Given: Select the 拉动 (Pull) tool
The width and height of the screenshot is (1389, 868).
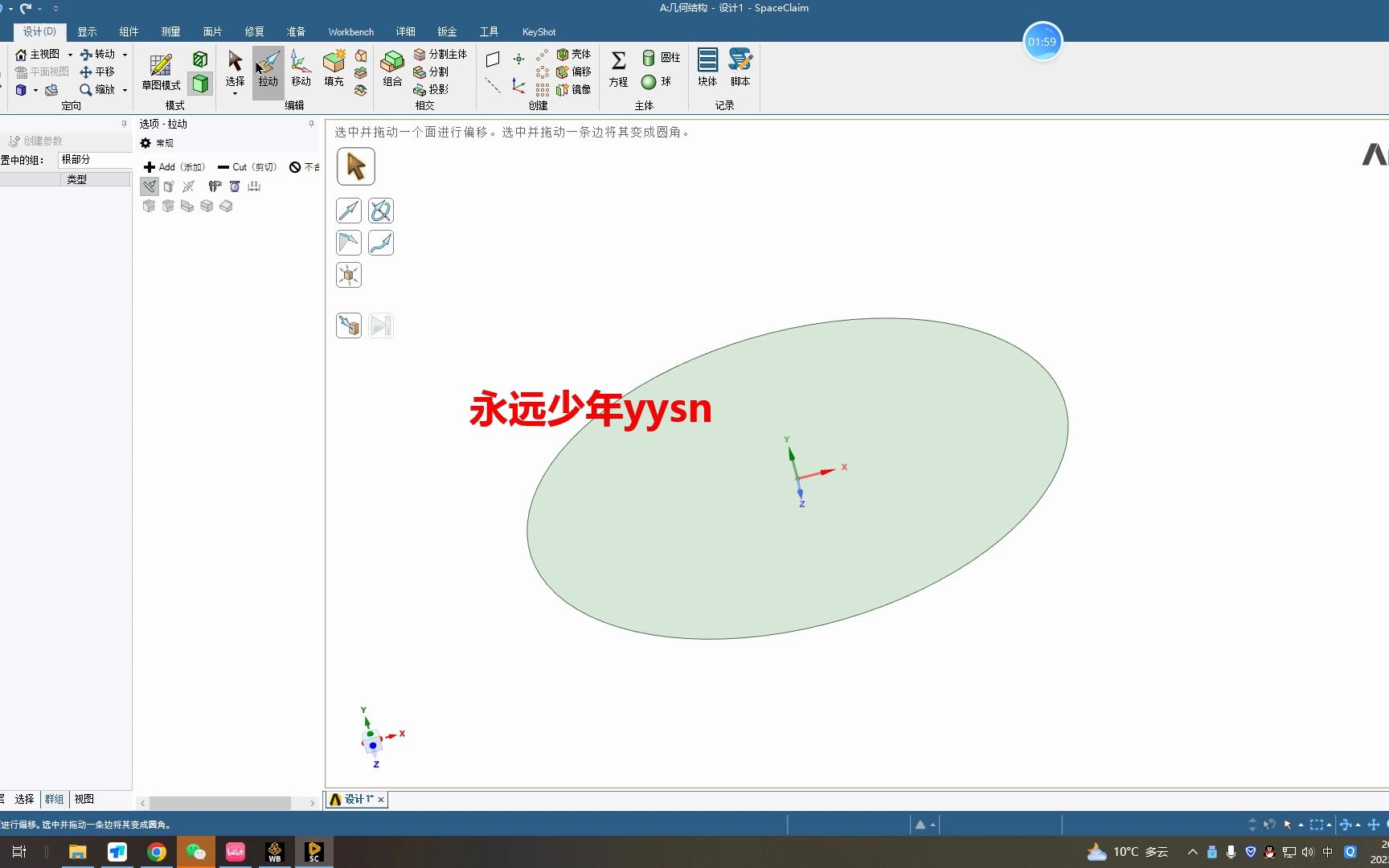Looking at the screenshot, I should [x=268, y=71].
